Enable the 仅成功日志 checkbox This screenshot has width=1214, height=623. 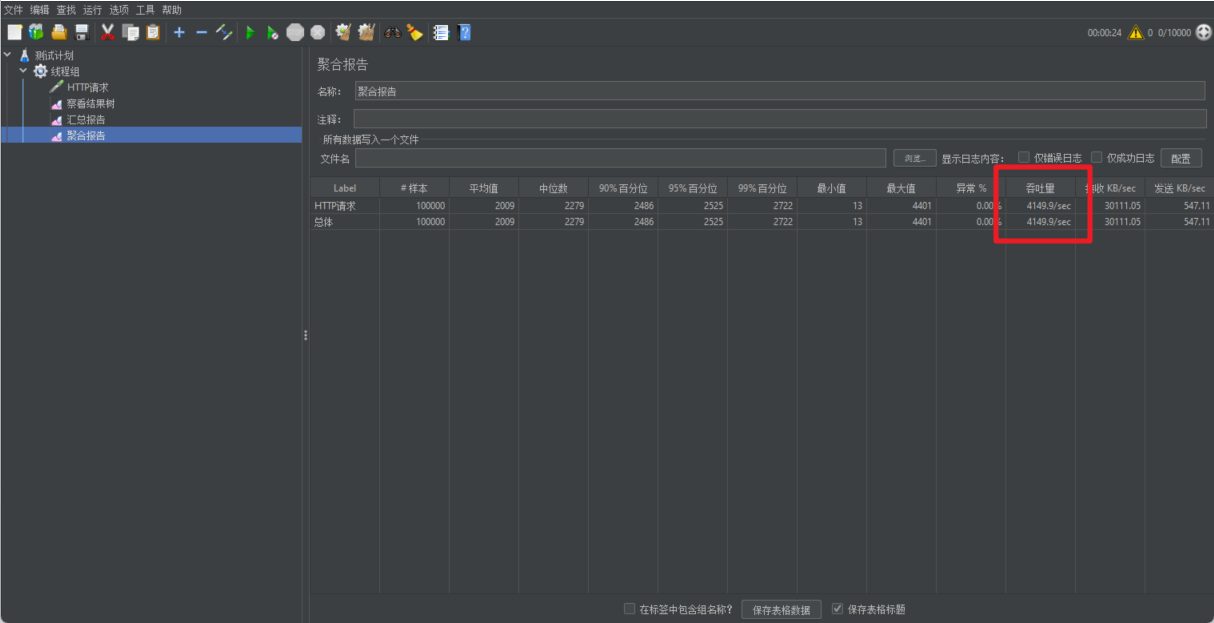1097,157
